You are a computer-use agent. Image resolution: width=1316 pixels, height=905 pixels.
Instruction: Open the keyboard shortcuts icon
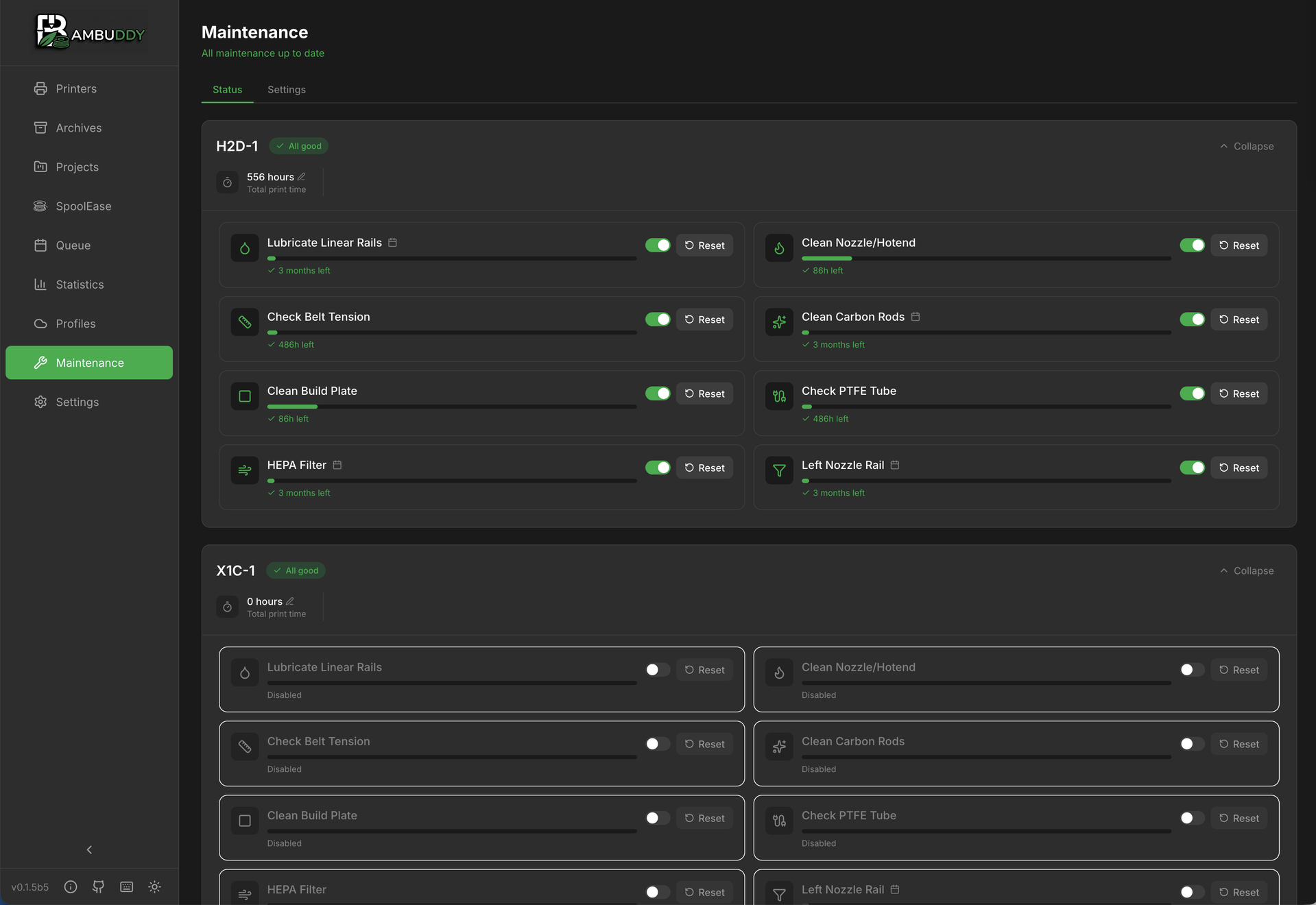127,886
